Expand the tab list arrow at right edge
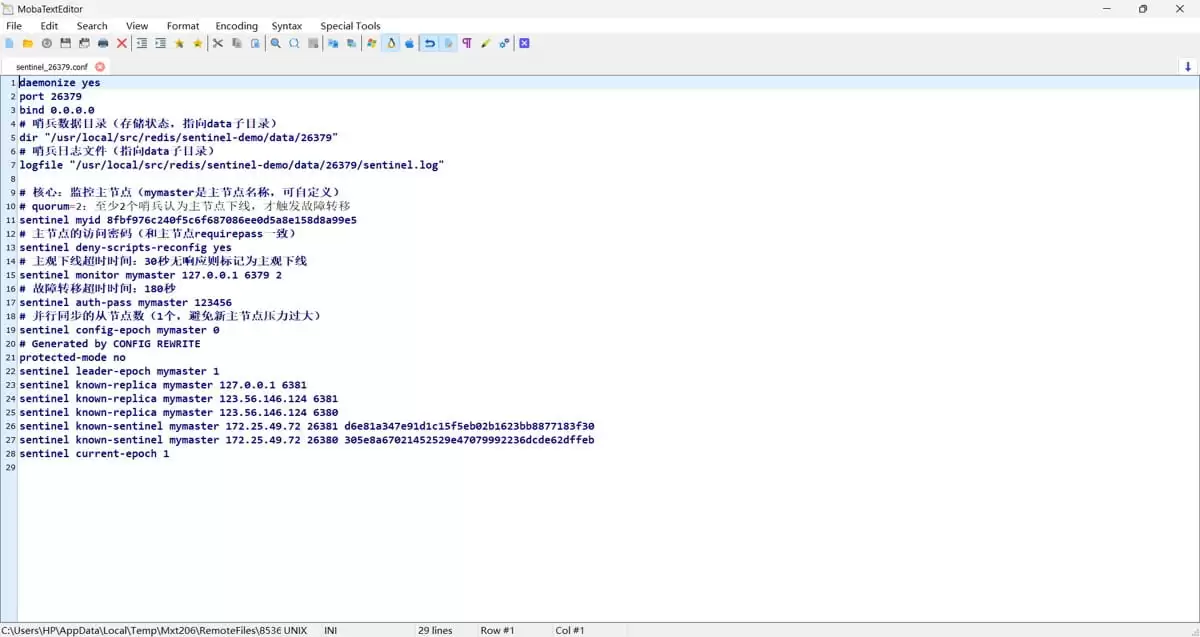This screenshot has width=1200, height=637. 1188,66
